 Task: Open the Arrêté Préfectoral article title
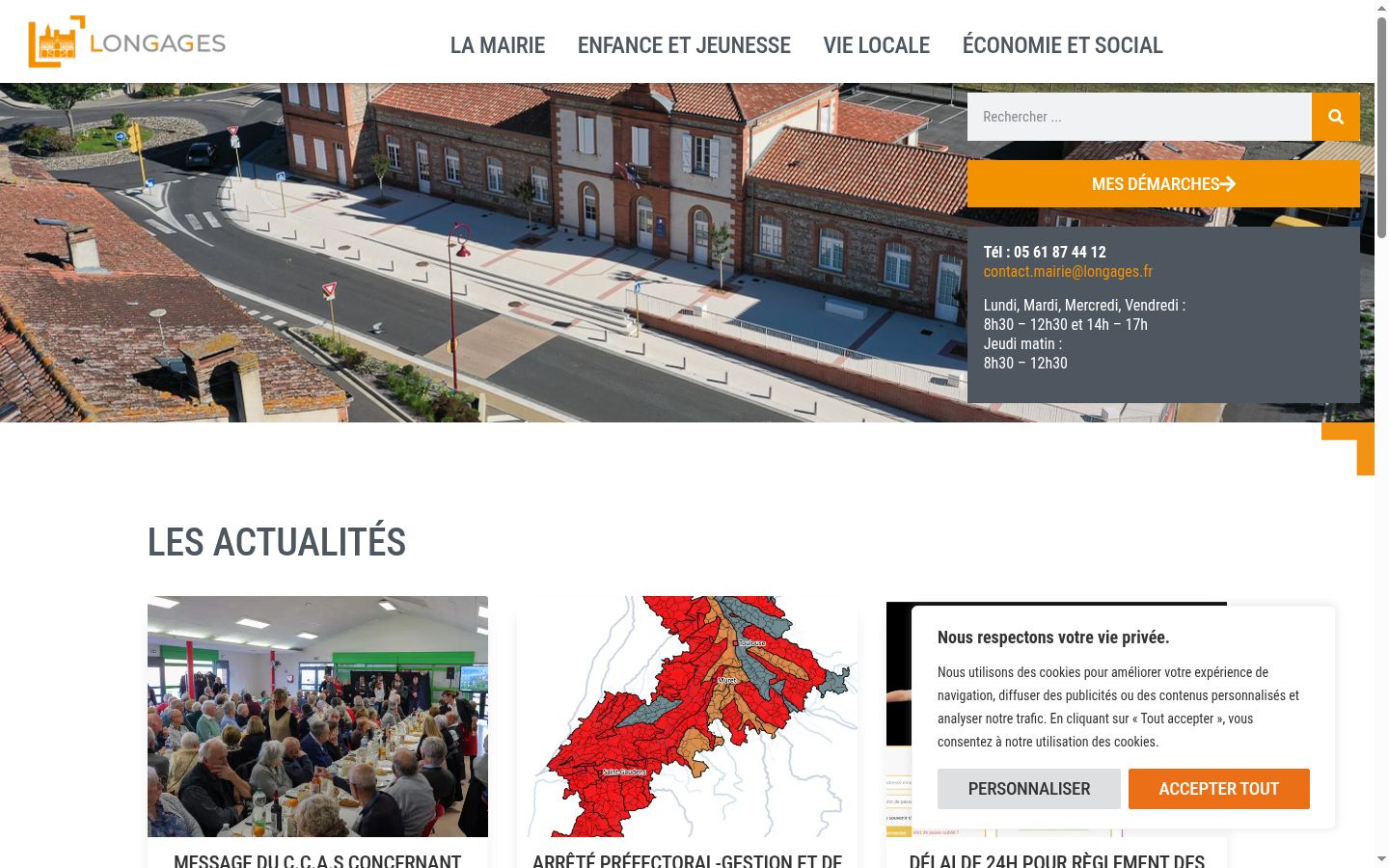(687, 859)
